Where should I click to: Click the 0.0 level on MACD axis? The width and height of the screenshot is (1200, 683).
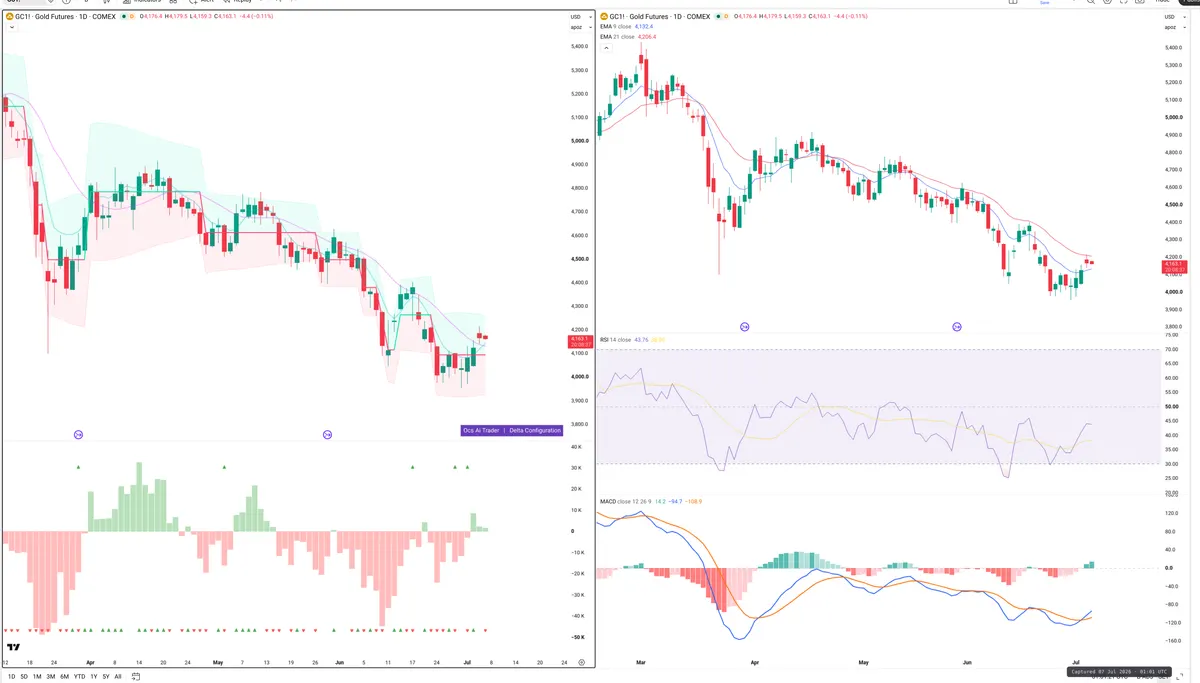click(1169, 568)
